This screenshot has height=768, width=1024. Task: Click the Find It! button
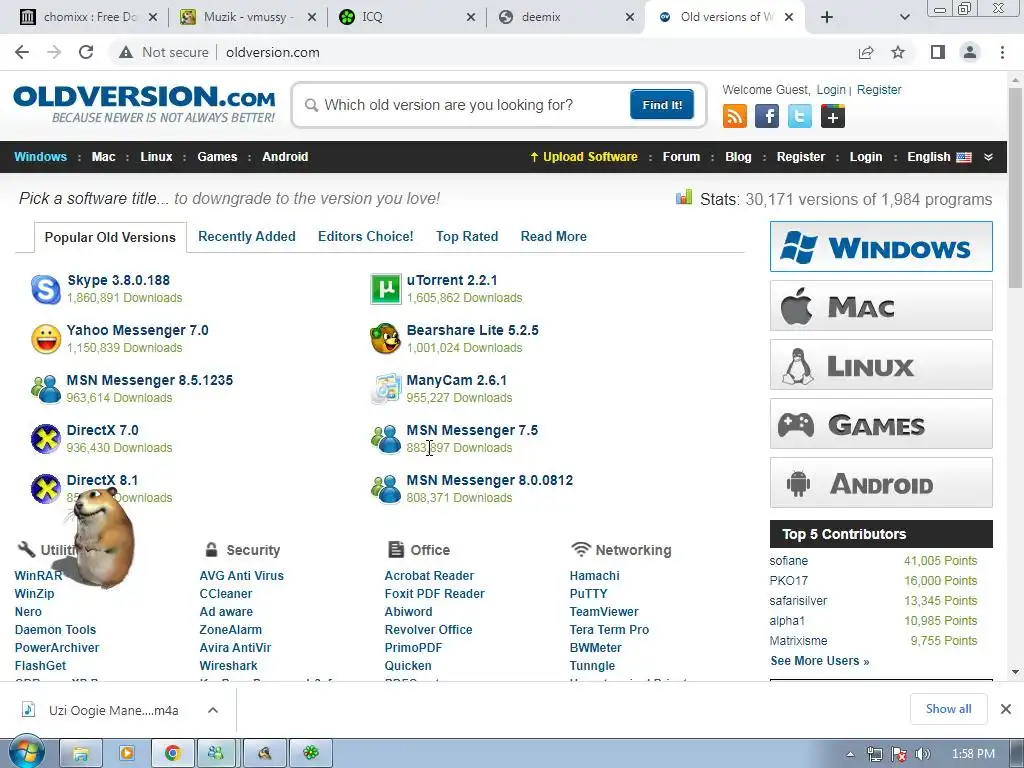pyautogui.click(x=662, y=104)
